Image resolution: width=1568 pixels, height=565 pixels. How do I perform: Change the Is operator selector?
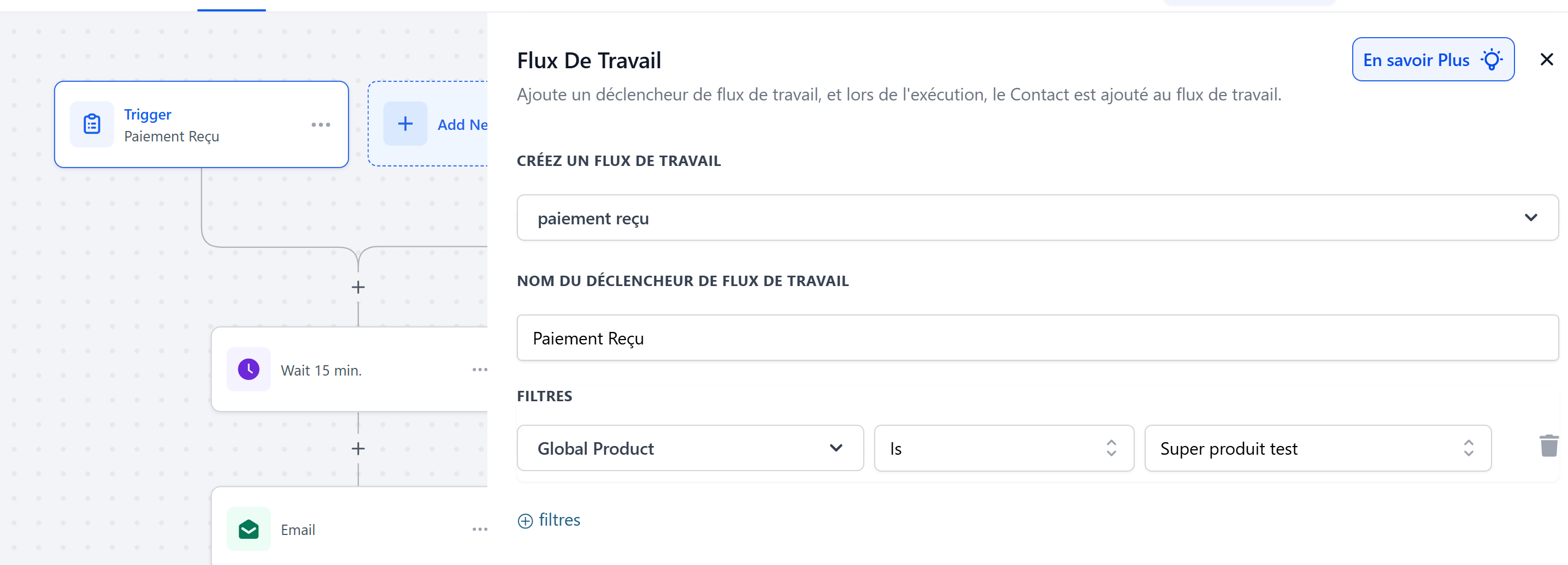point(1003,448)
